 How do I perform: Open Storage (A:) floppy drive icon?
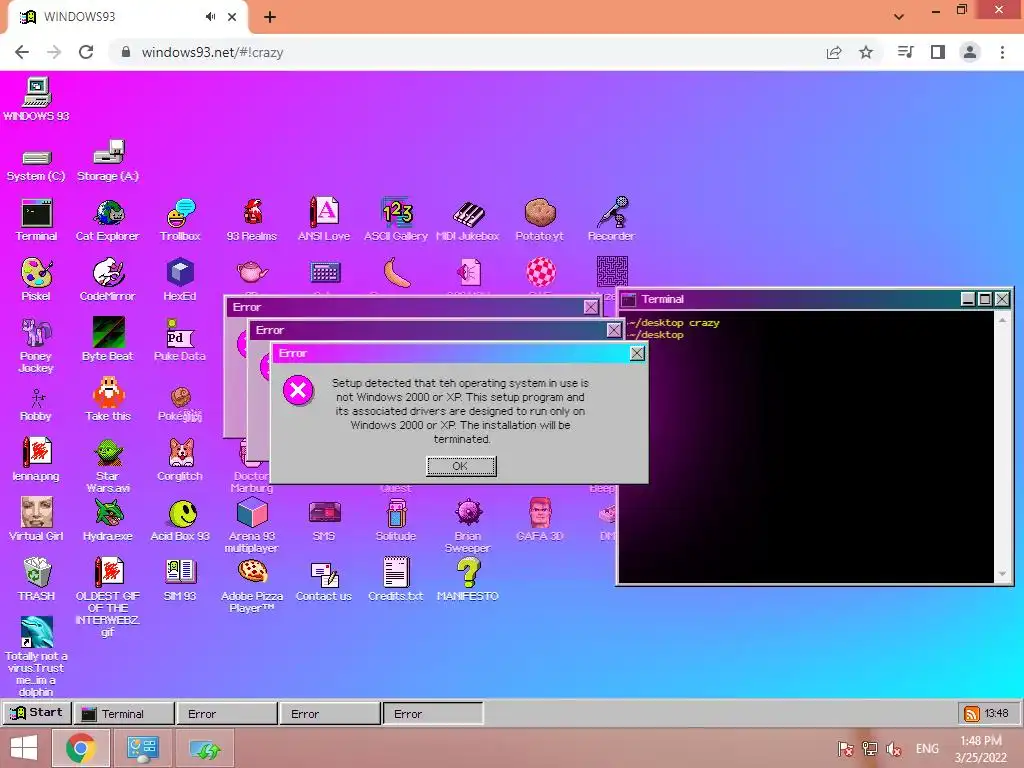point(108,161)
